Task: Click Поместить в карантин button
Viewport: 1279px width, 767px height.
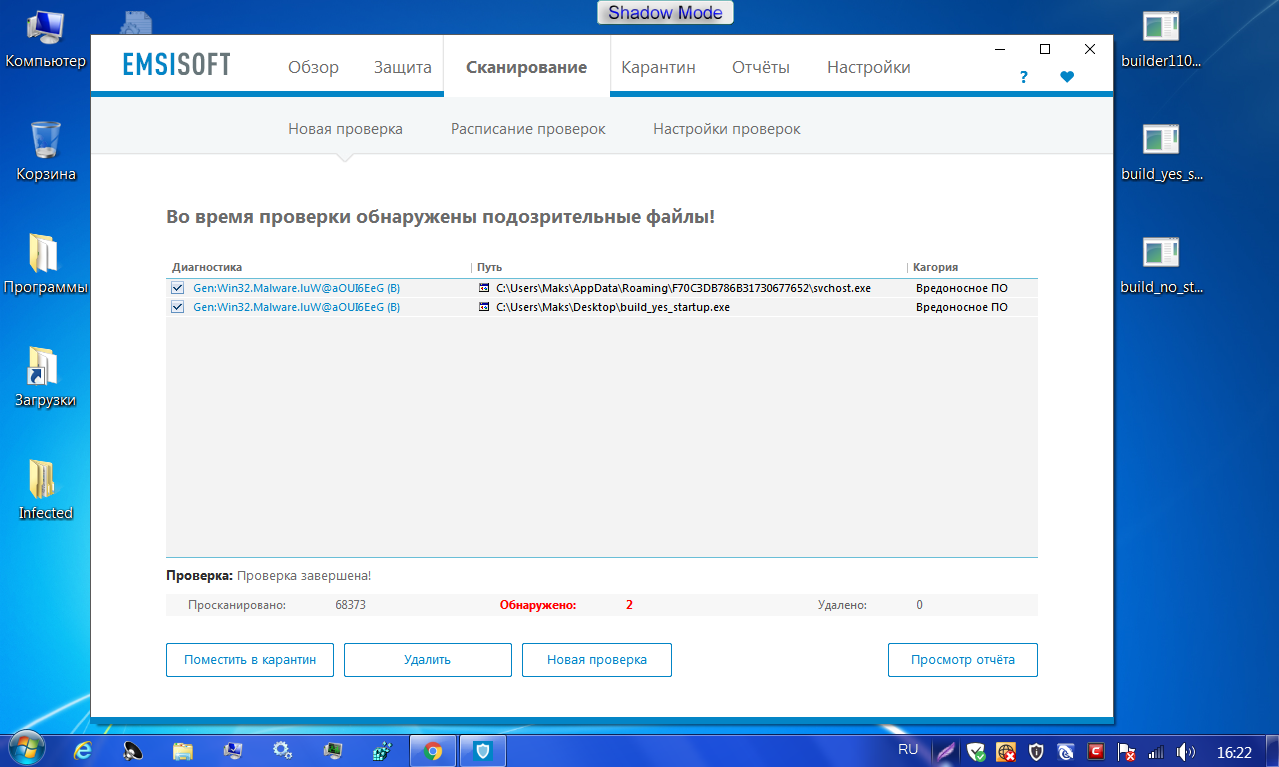Action: [250, 660]
